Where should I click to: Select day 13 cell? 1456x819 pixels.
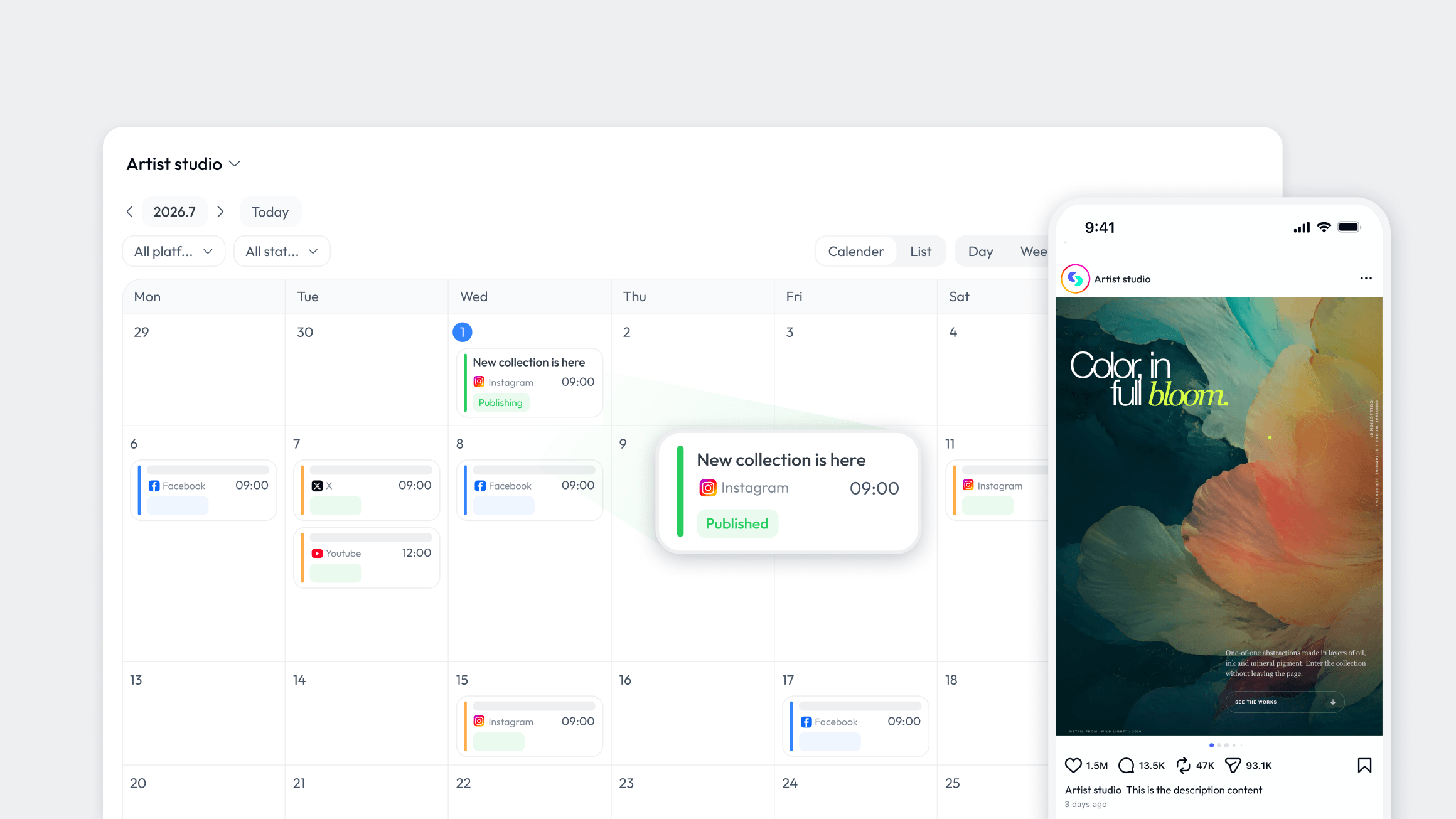(203, 713)
